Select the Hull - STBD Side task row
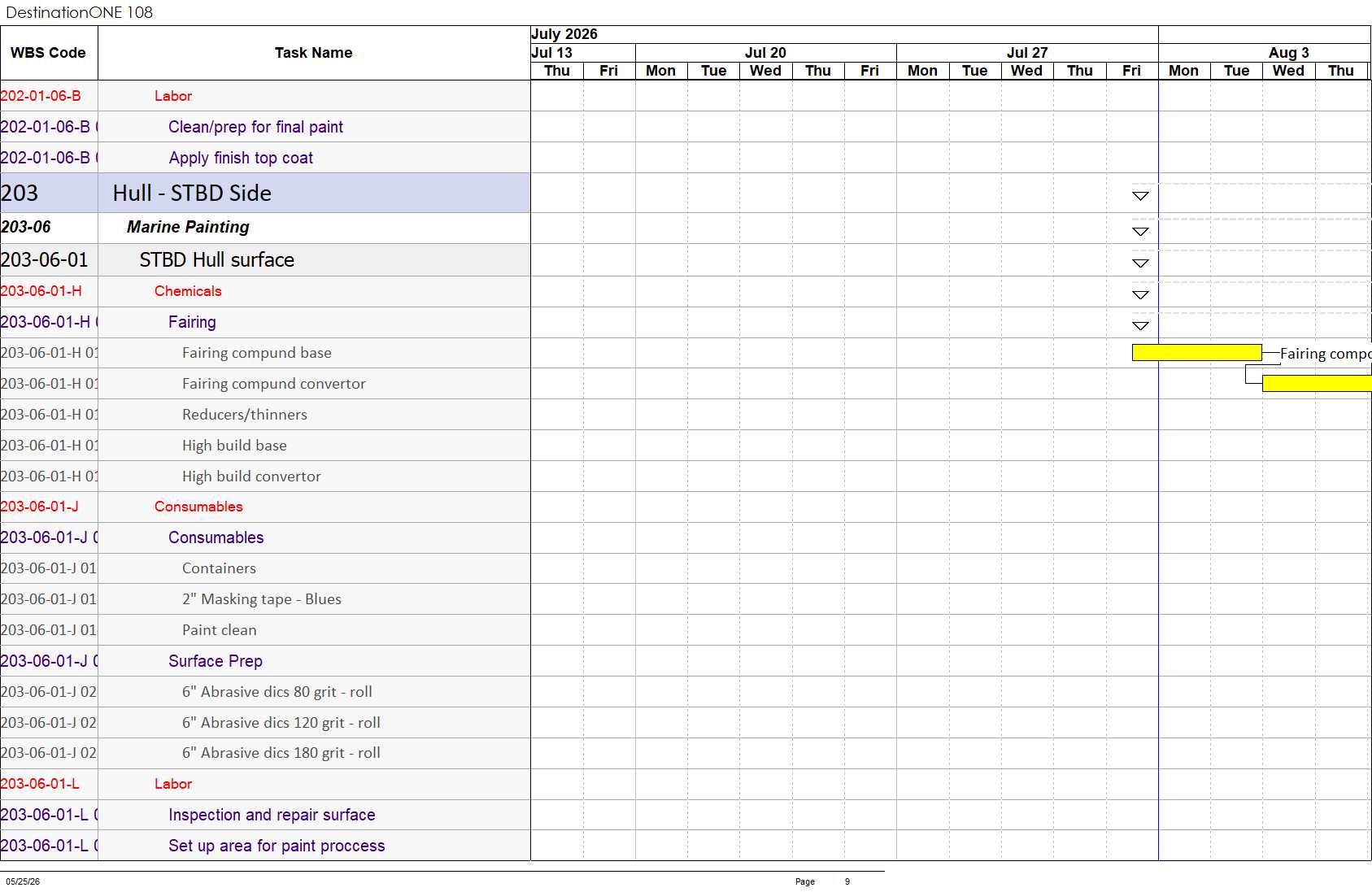 click(265, 193)
